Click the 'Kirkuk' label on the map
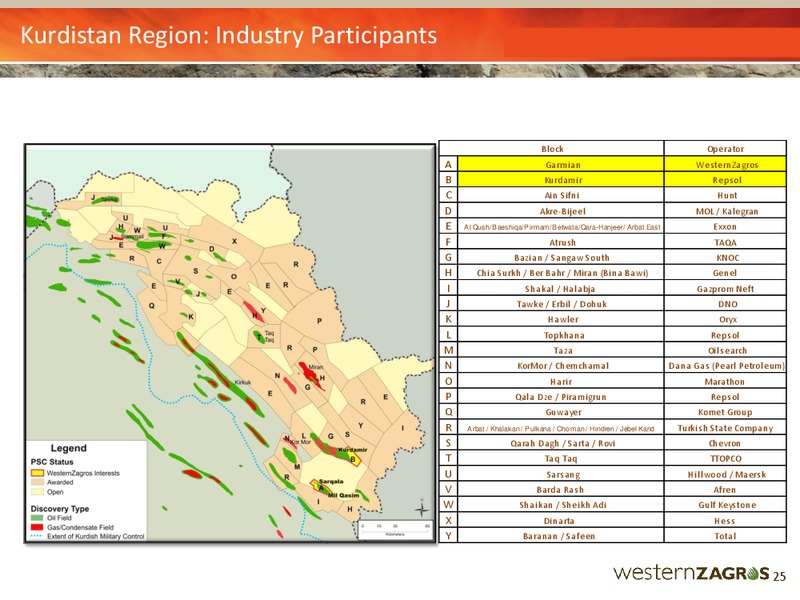The width and height of the screenshot is (800, 600). click(x=243, y=382)
